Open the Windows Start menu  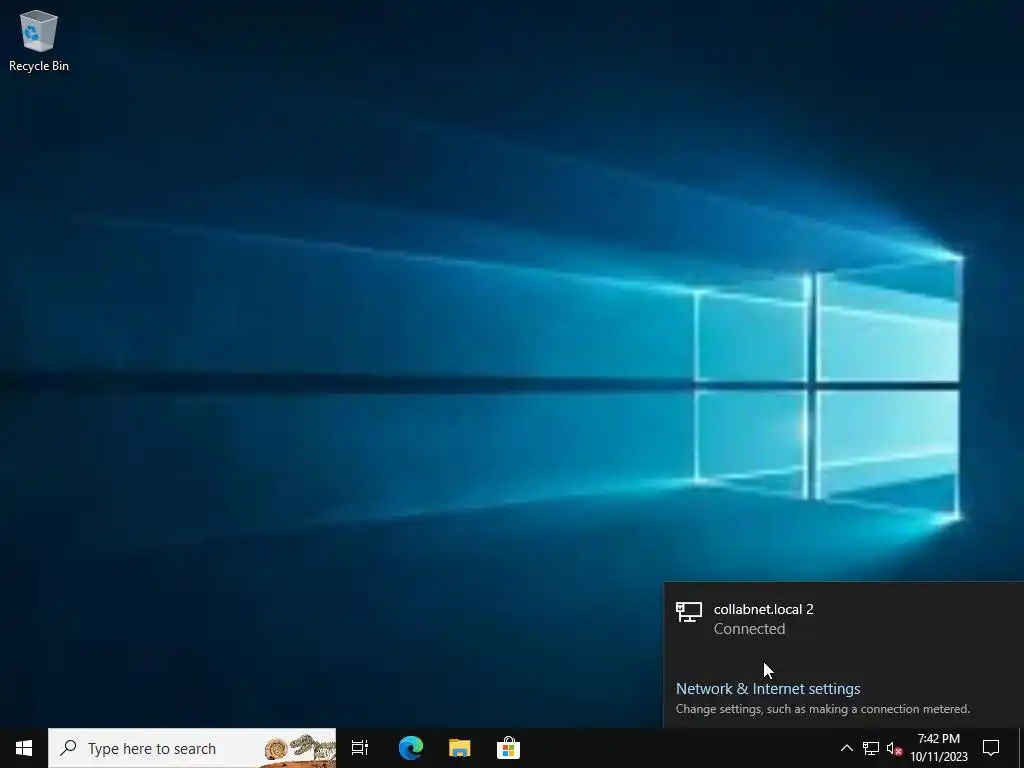24,748
